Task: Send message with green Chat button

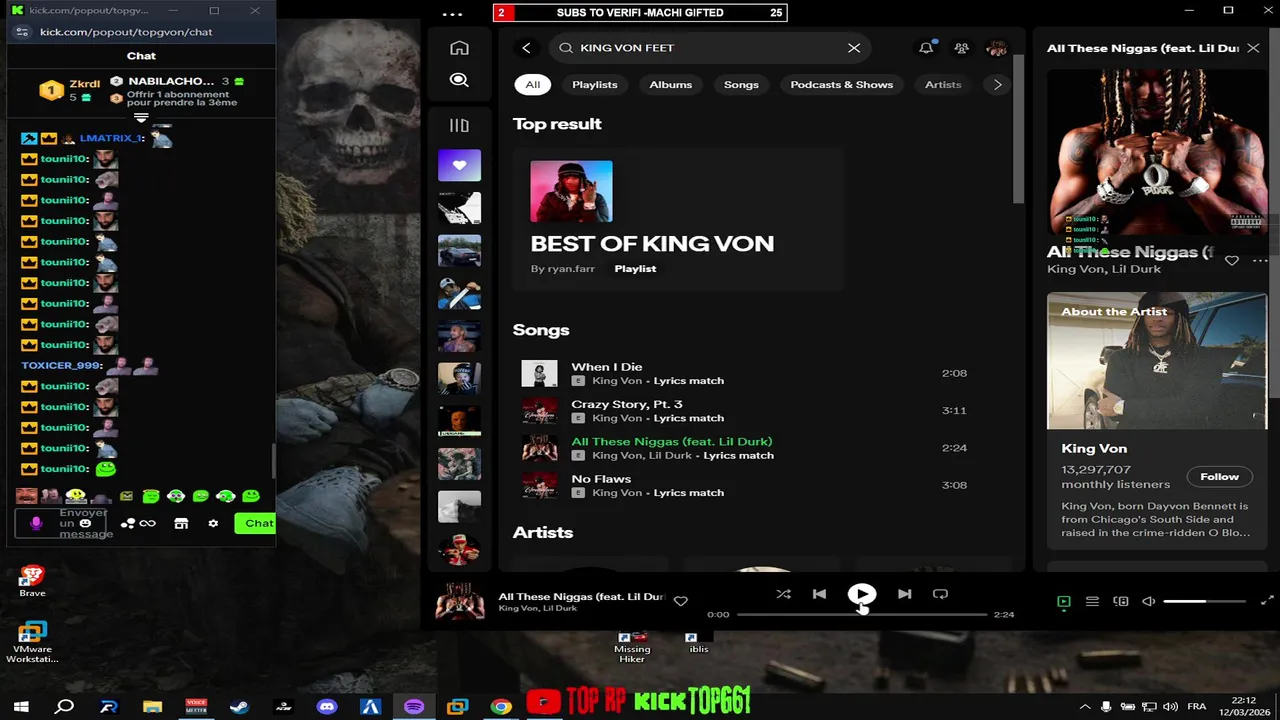Action: coord(255,523)
